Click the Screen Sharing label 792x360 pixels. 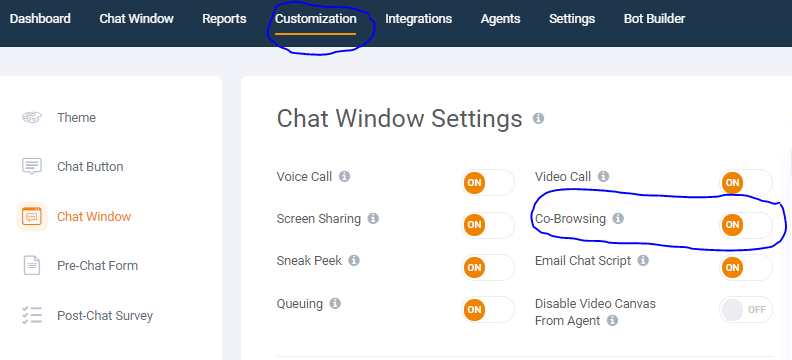click(x=319, y=219)
